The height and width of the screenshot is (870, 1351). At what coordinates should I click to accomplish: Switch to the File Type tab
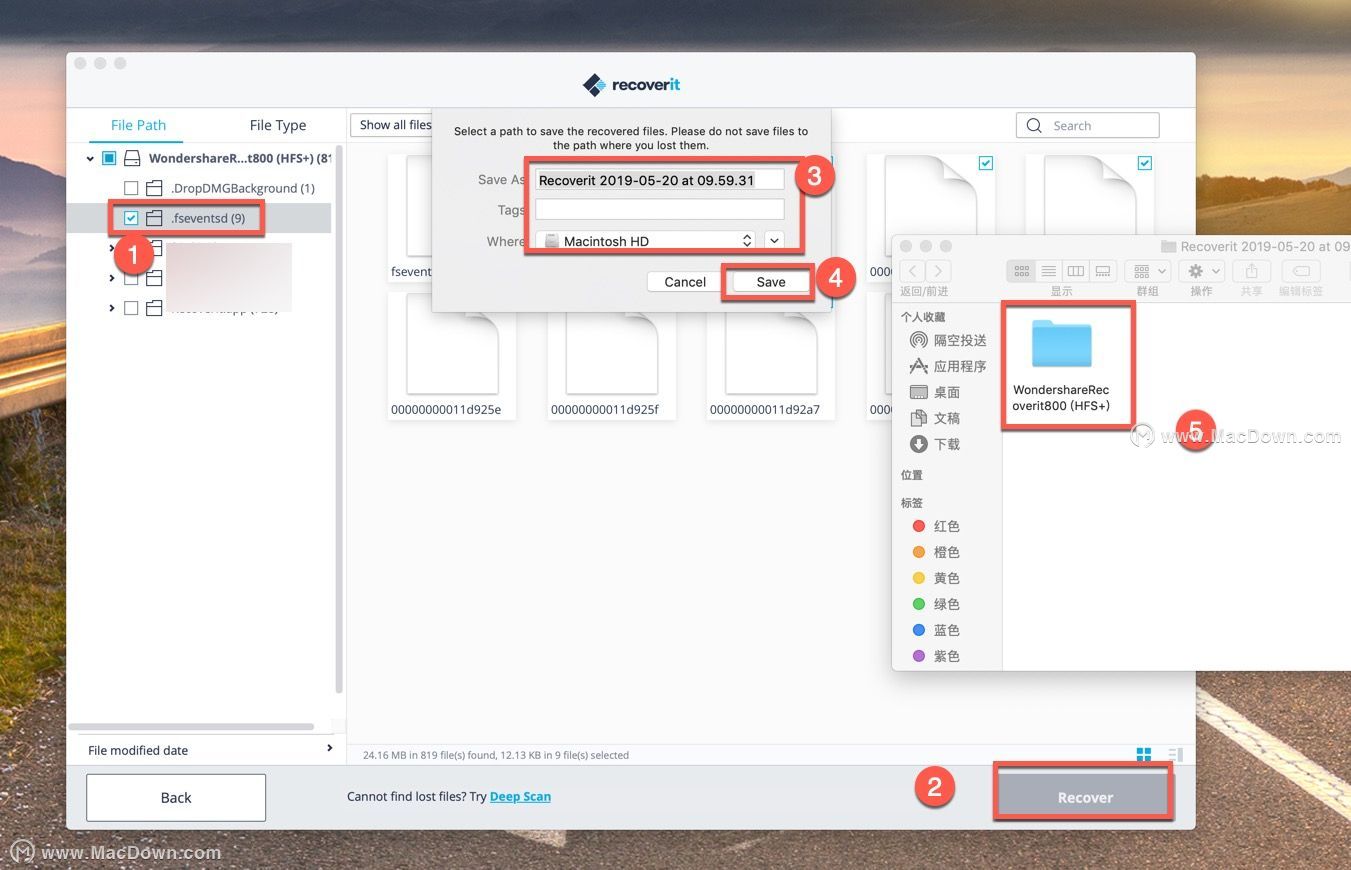click(x=278, y=125)
